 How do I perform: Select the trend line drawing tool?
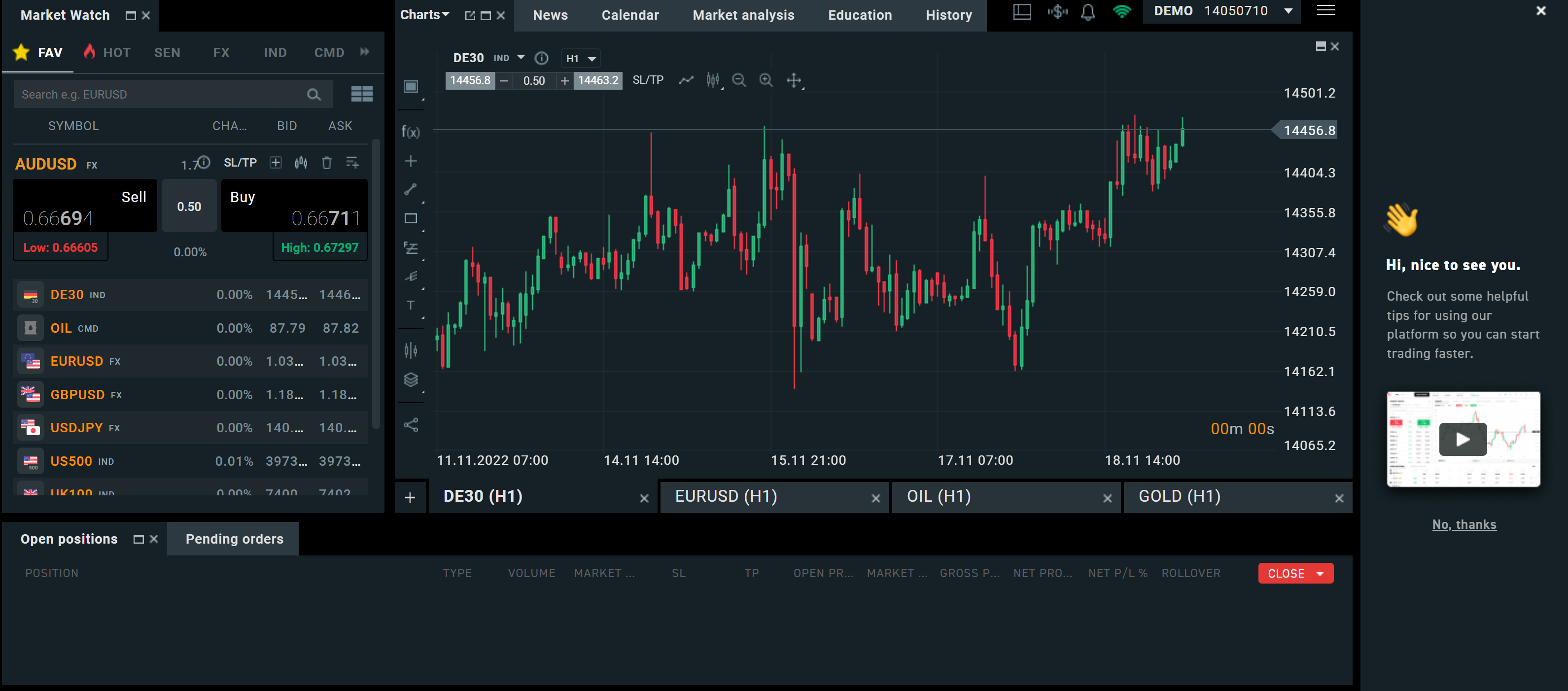(x=411, y=189)
